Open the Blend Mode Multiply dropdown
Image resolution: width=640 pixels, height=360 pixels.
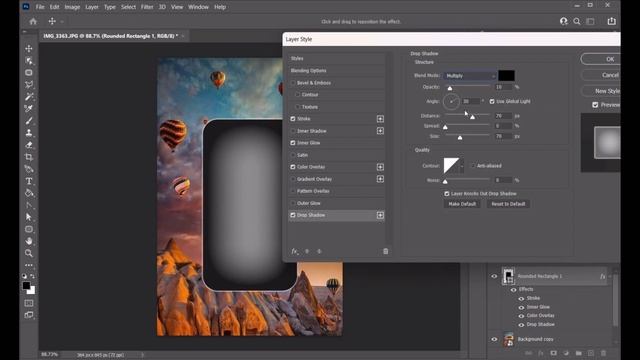point(470,76)
